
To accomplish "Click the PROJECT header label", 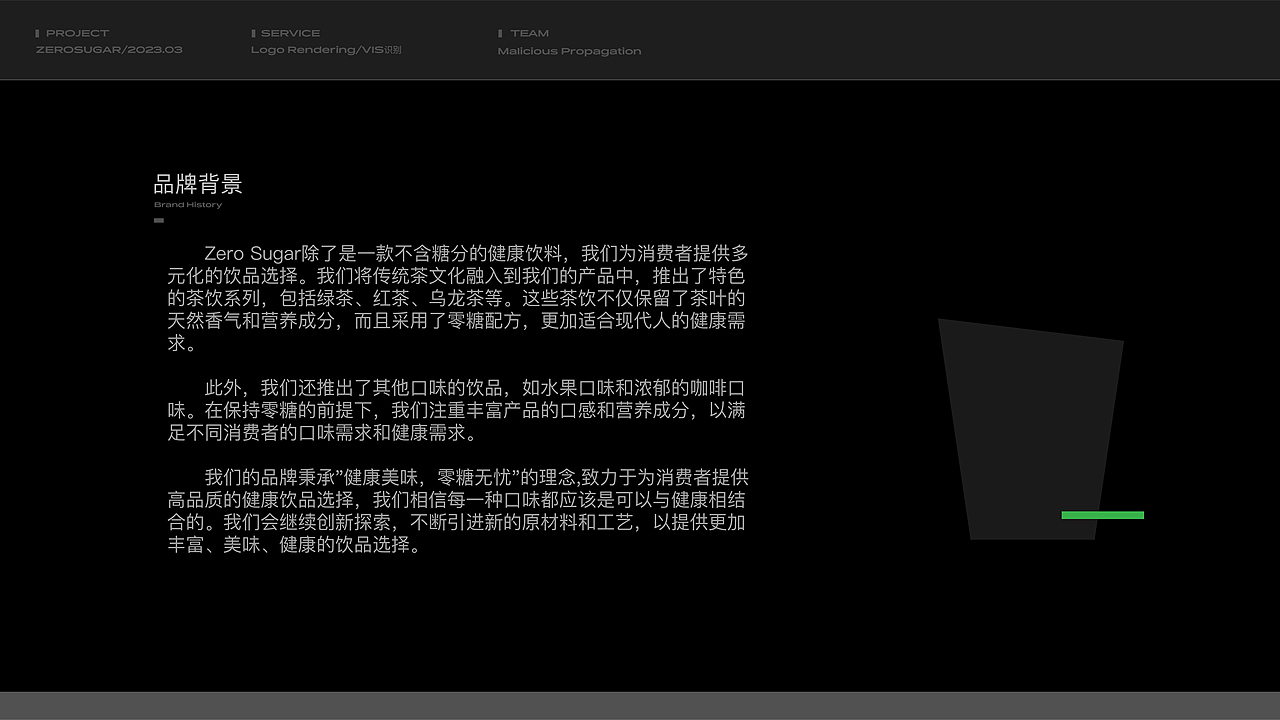I will [x=77, y=33].
